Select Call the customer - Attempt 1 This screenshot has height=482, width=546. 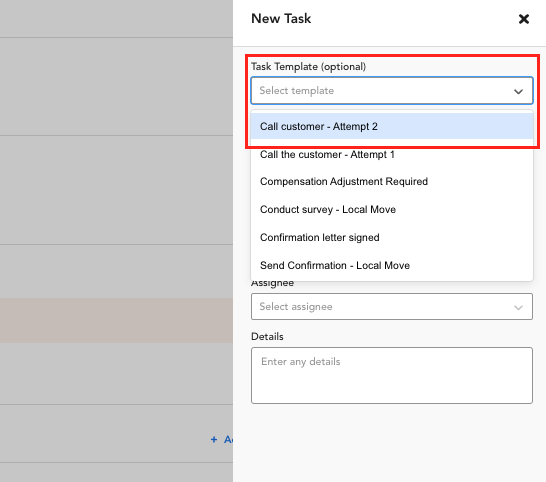click(392, 154)
